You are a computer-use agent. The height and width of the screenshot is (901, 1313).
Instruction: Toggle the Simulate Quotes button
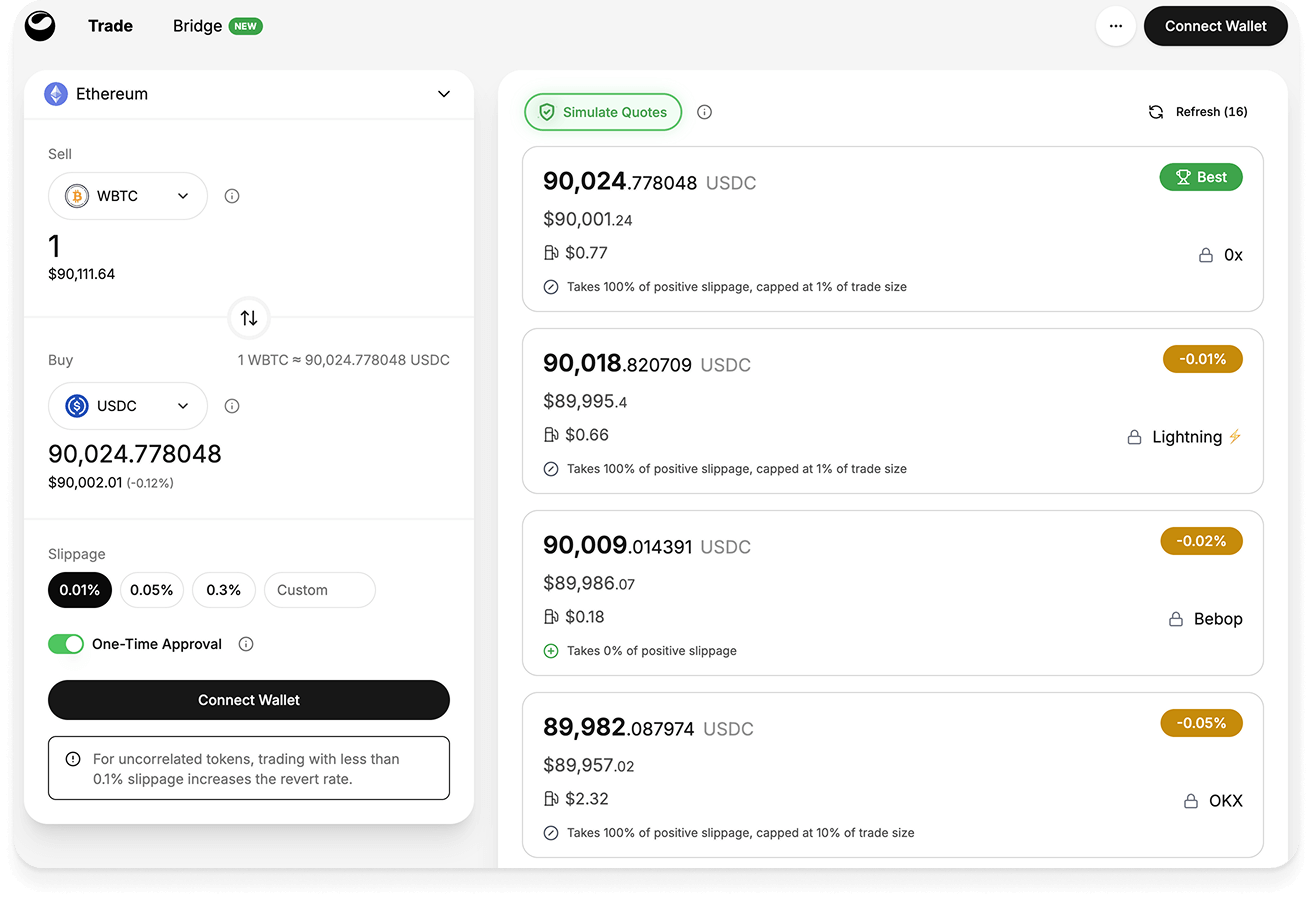[x=603, y=112]
